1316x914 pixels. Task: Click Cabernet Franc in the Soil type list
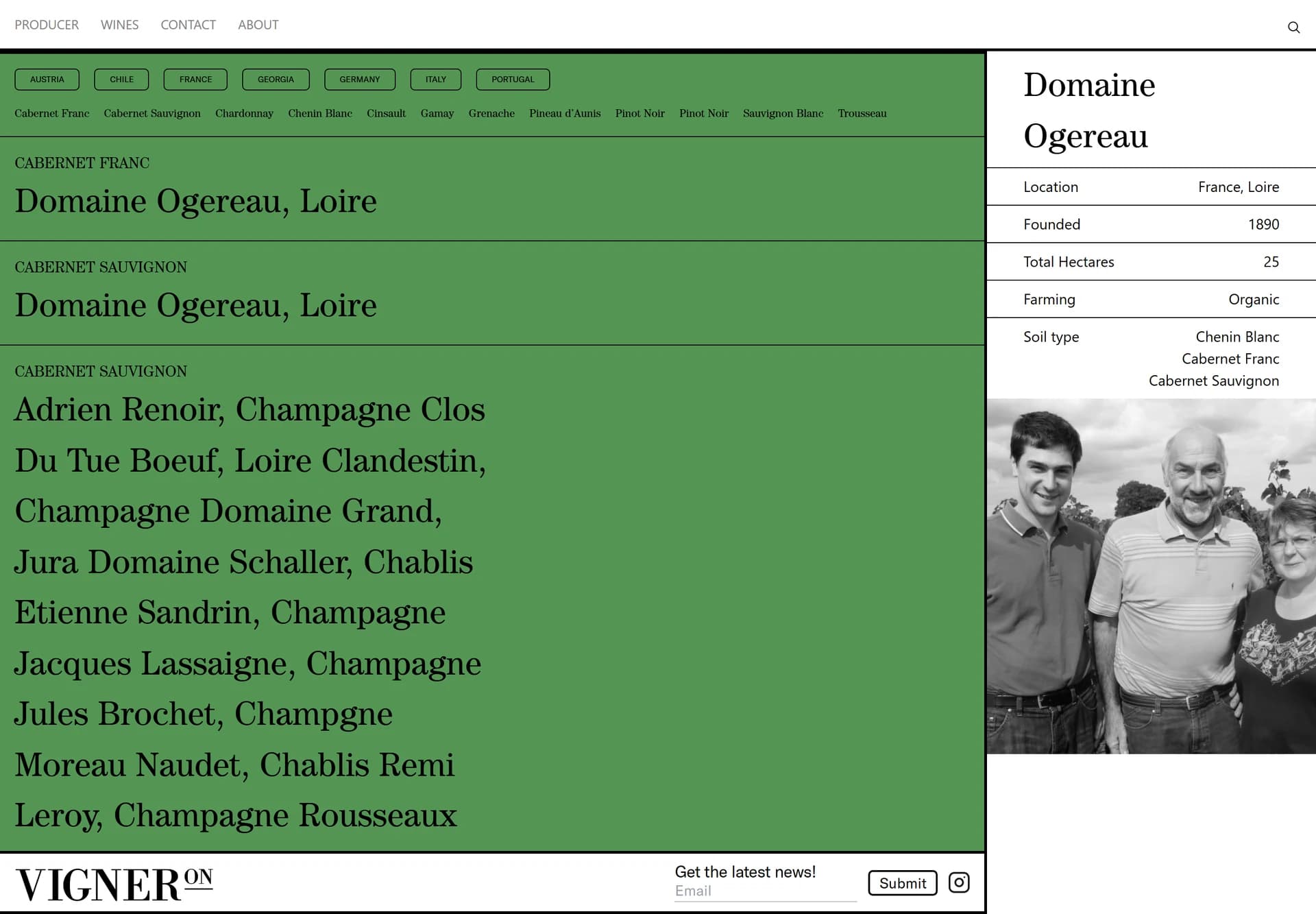tap(1230, 359)
